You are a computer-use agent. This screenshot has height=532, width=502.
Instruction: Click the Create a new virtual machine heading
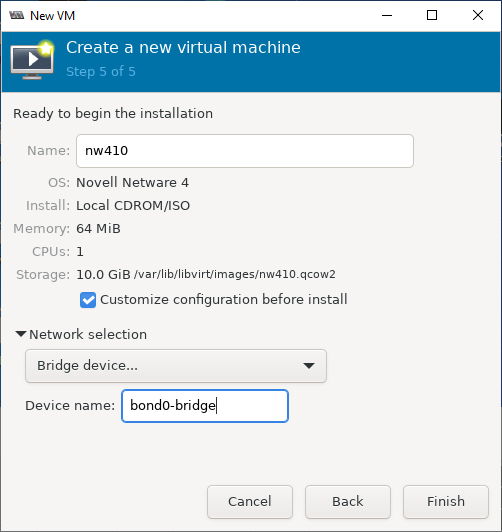pyautogui.click(x=183, y=47)
